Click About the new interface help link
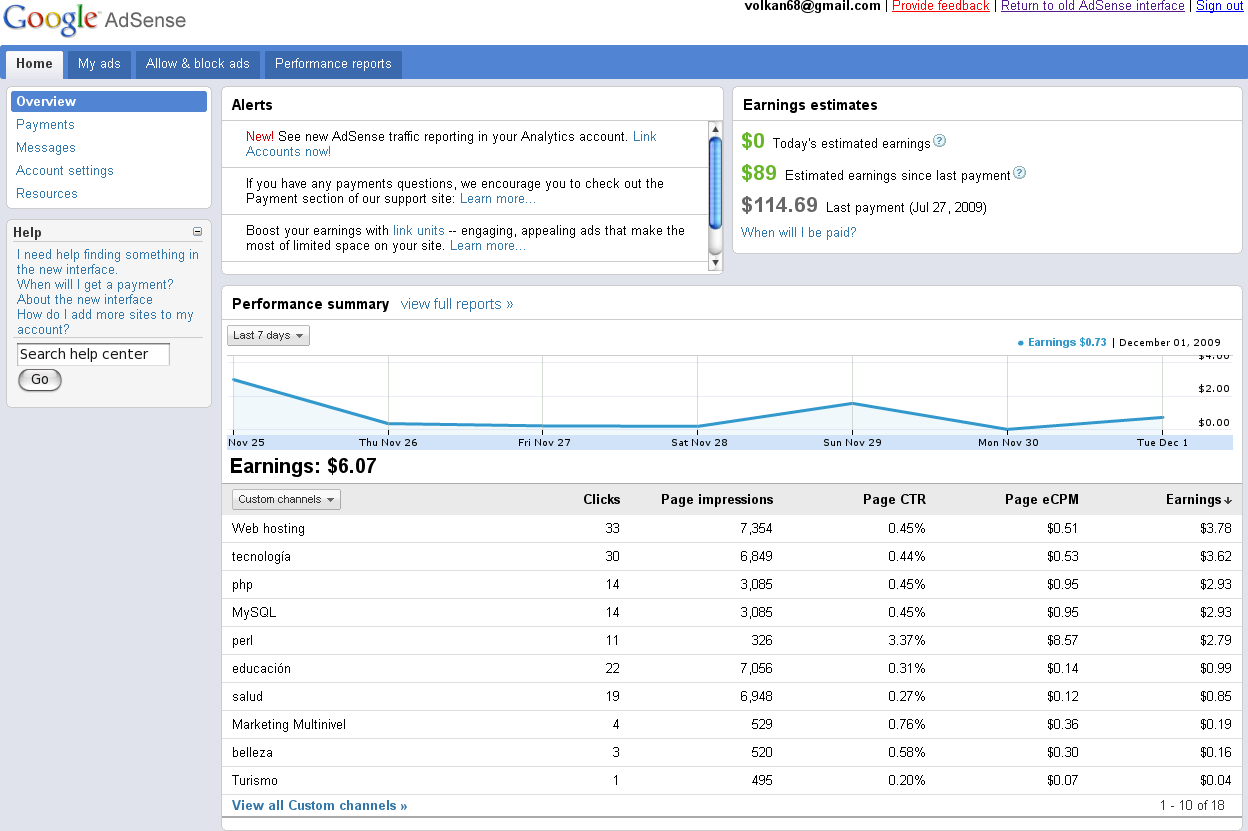 pyautogui.click(x=85, y=300)
